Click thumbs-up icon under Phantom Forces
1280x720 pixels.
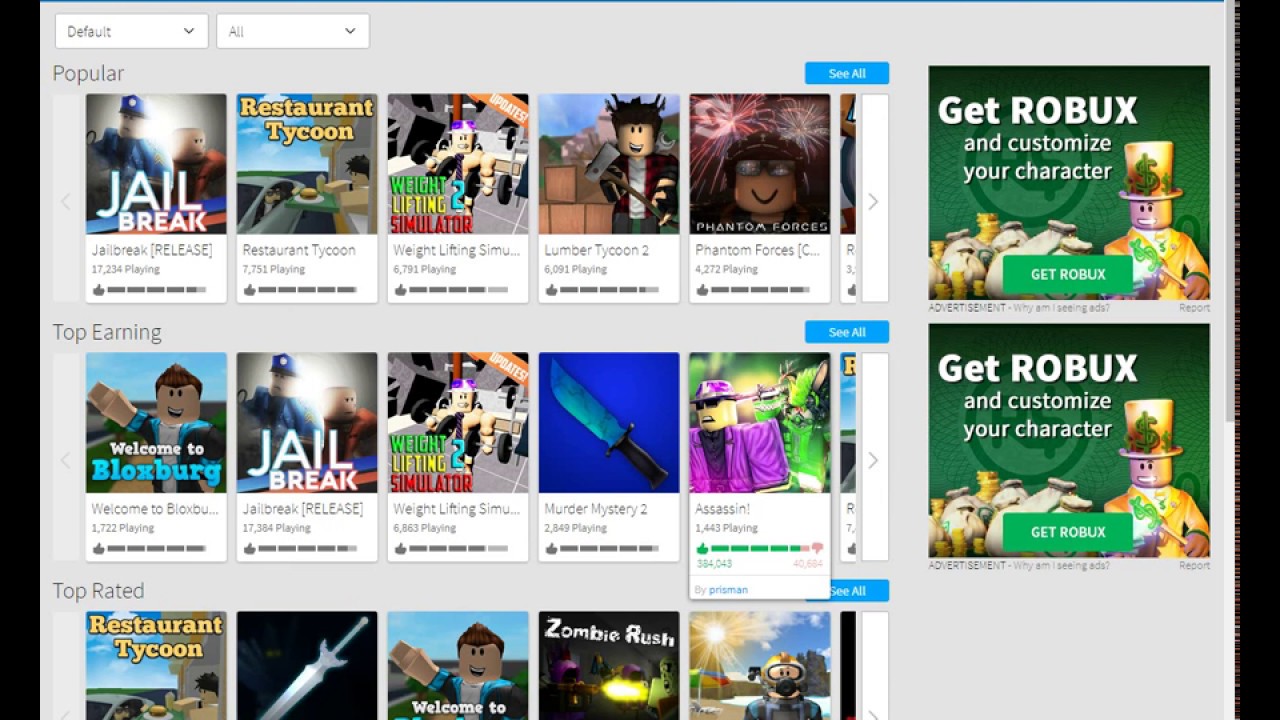pos(702,290)
